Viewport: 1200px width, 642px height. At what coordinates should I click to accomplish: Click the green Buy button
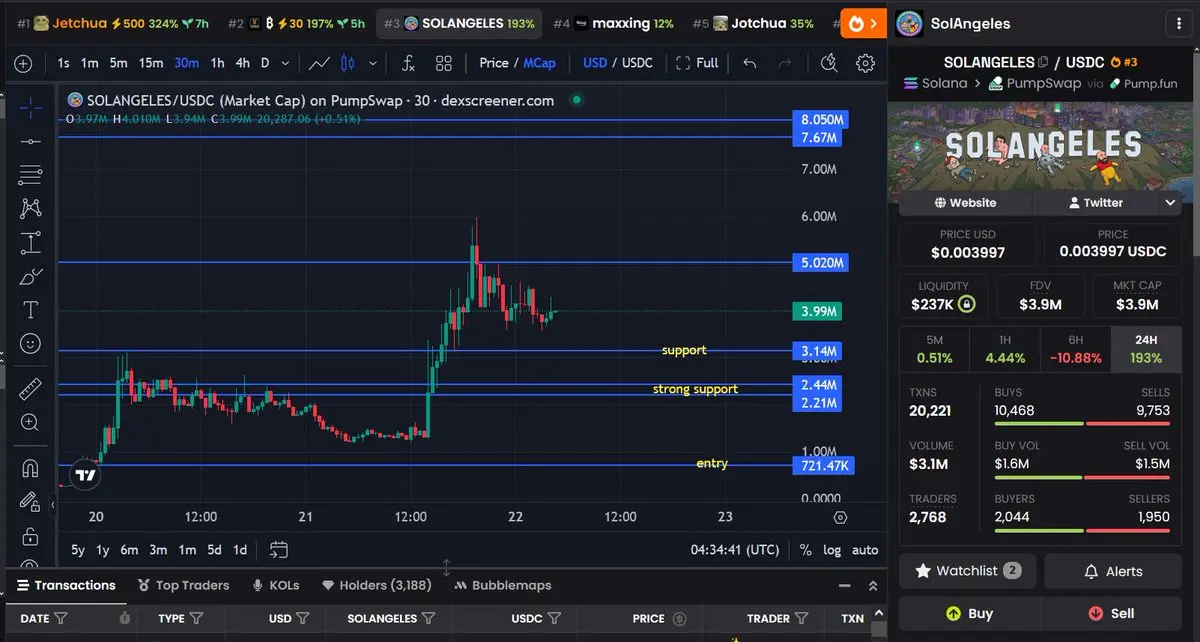point(969,613)
